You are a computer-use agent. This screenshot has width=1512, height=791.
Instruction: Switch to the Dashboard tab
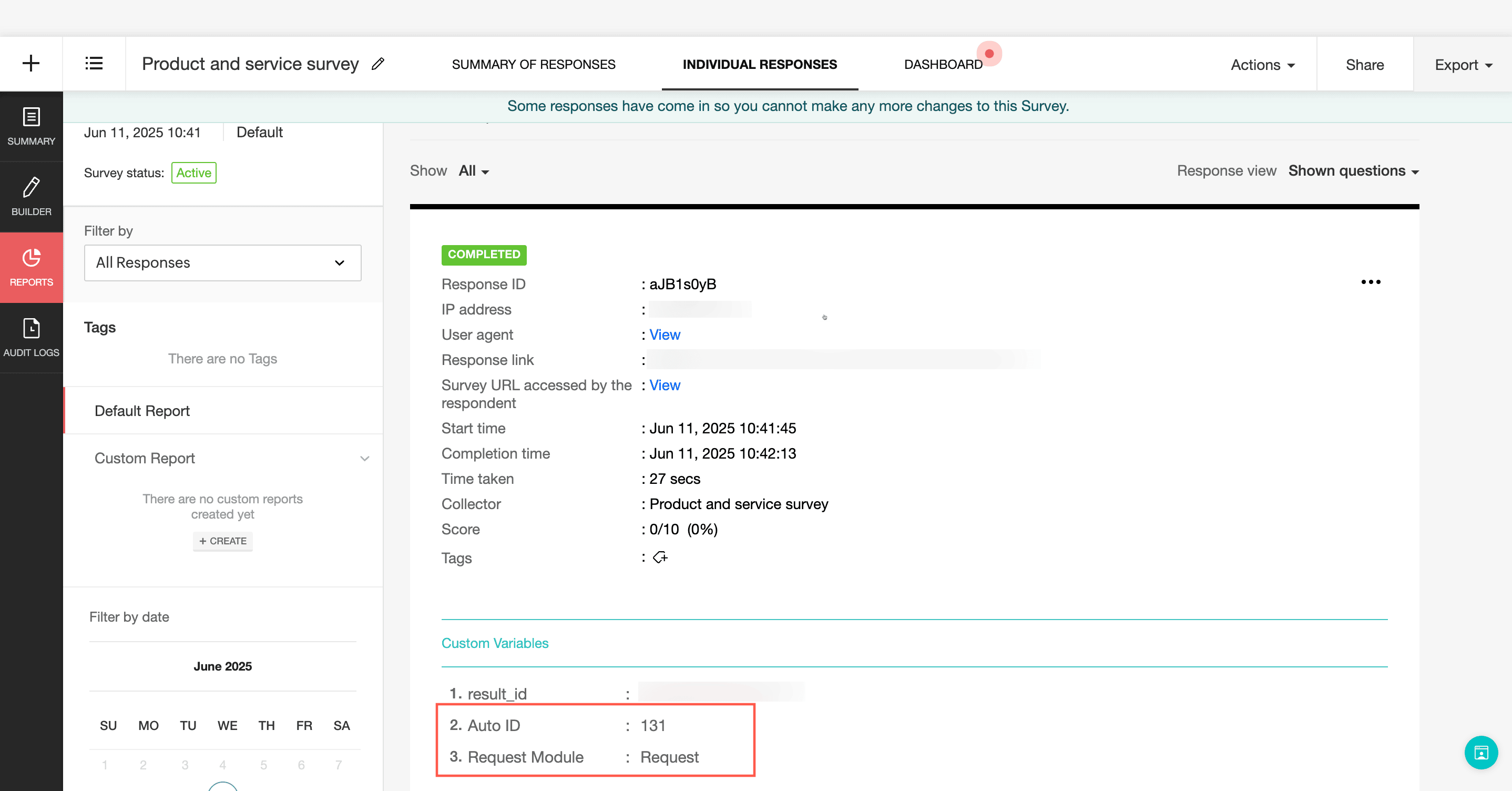click(943, 64)
